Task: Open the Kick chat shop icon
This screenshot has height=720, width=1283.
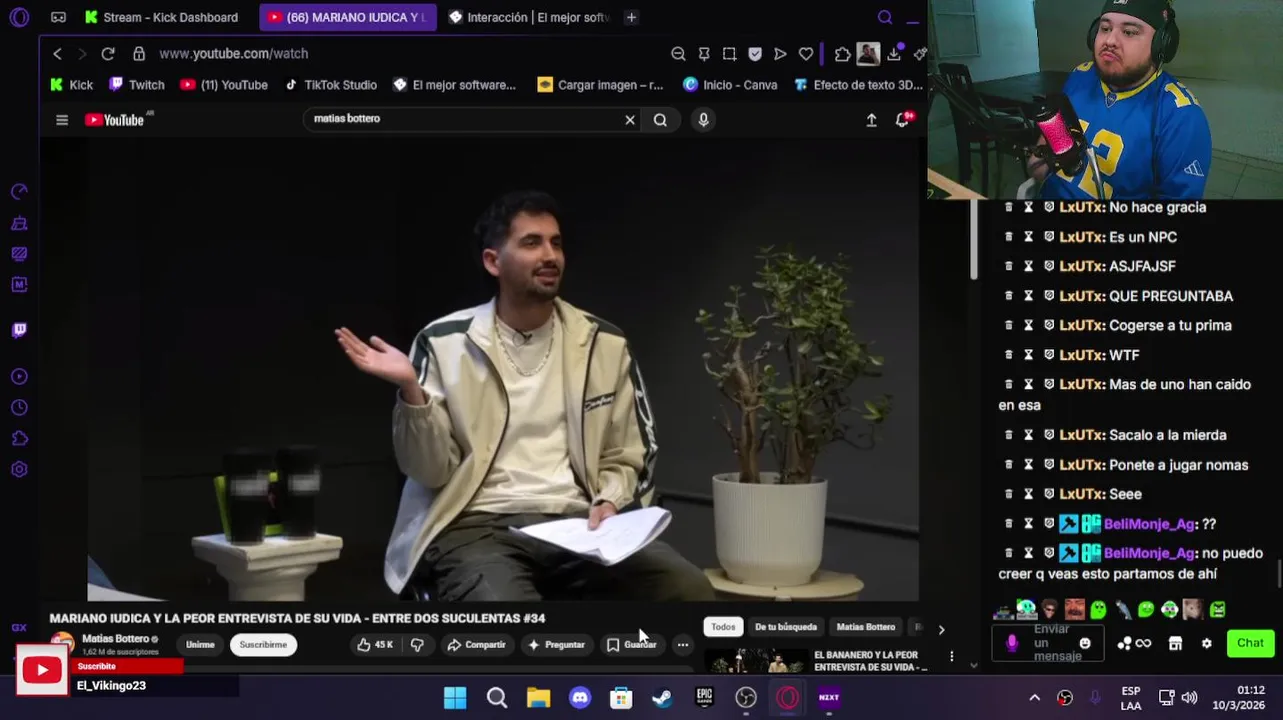Action: pos(1175,643)
